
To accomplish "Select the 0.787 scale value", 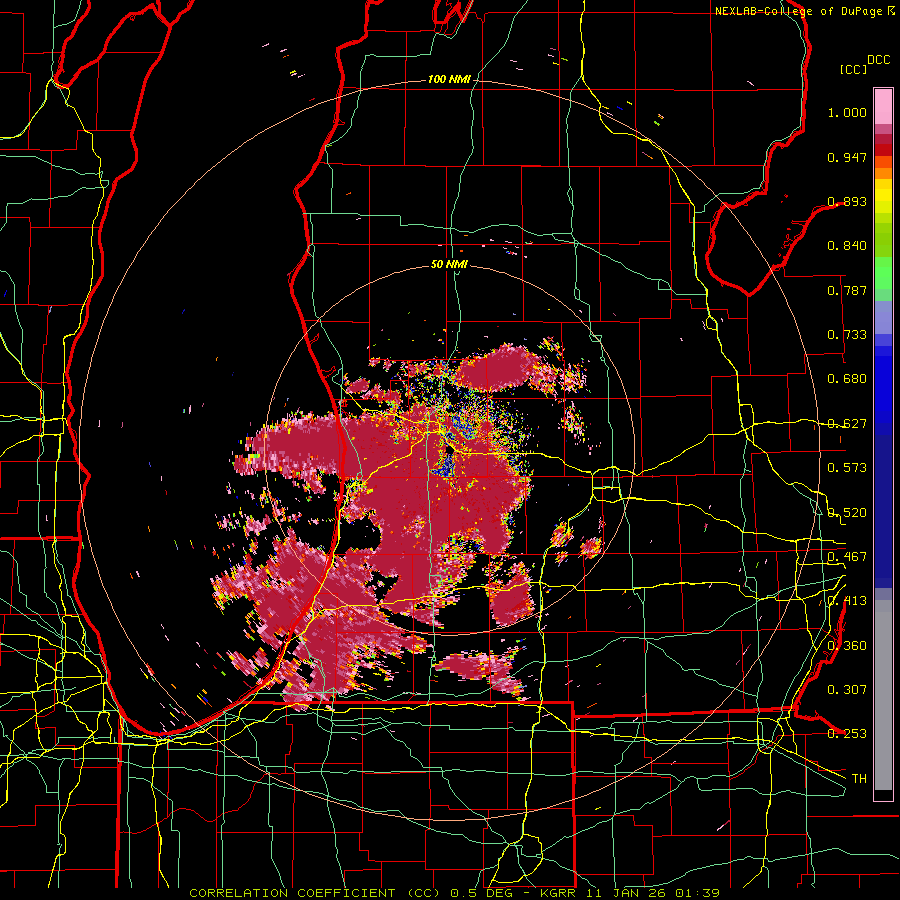I will [x=847, y=290].
